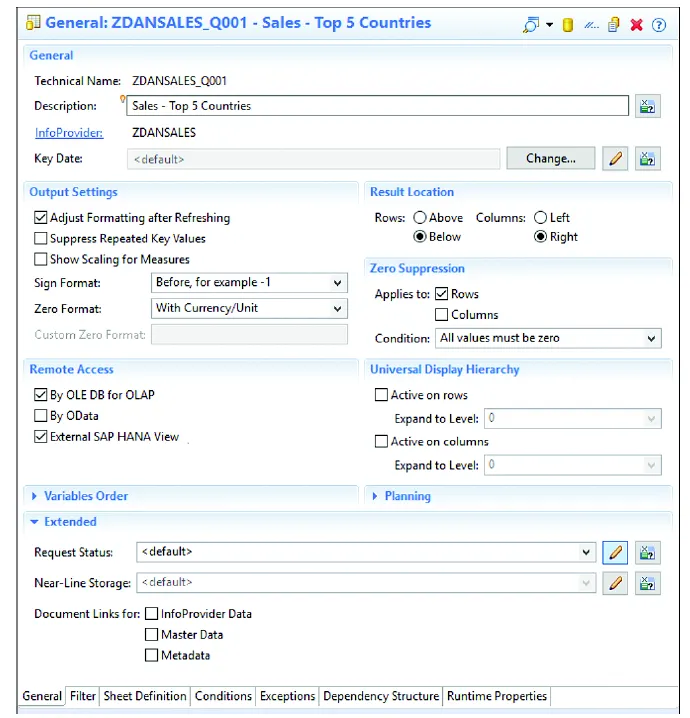Select Rows Below result location
Viewport: 690px width, 718px height.
[x=419, y=237]
